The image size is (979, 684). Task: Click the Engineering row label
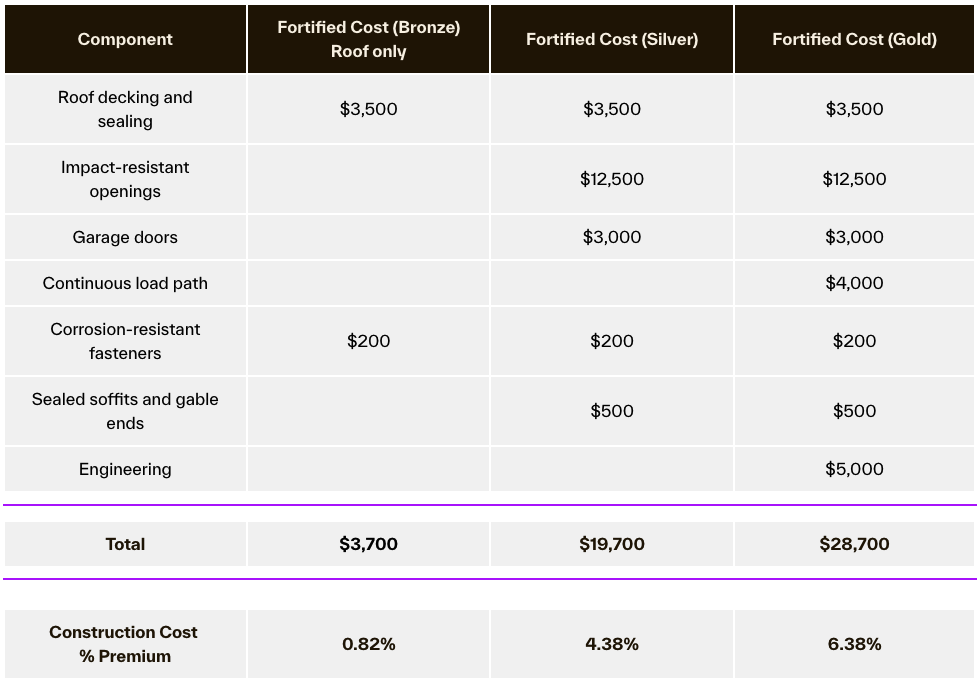pyautogui.click(x=125, y=469)
